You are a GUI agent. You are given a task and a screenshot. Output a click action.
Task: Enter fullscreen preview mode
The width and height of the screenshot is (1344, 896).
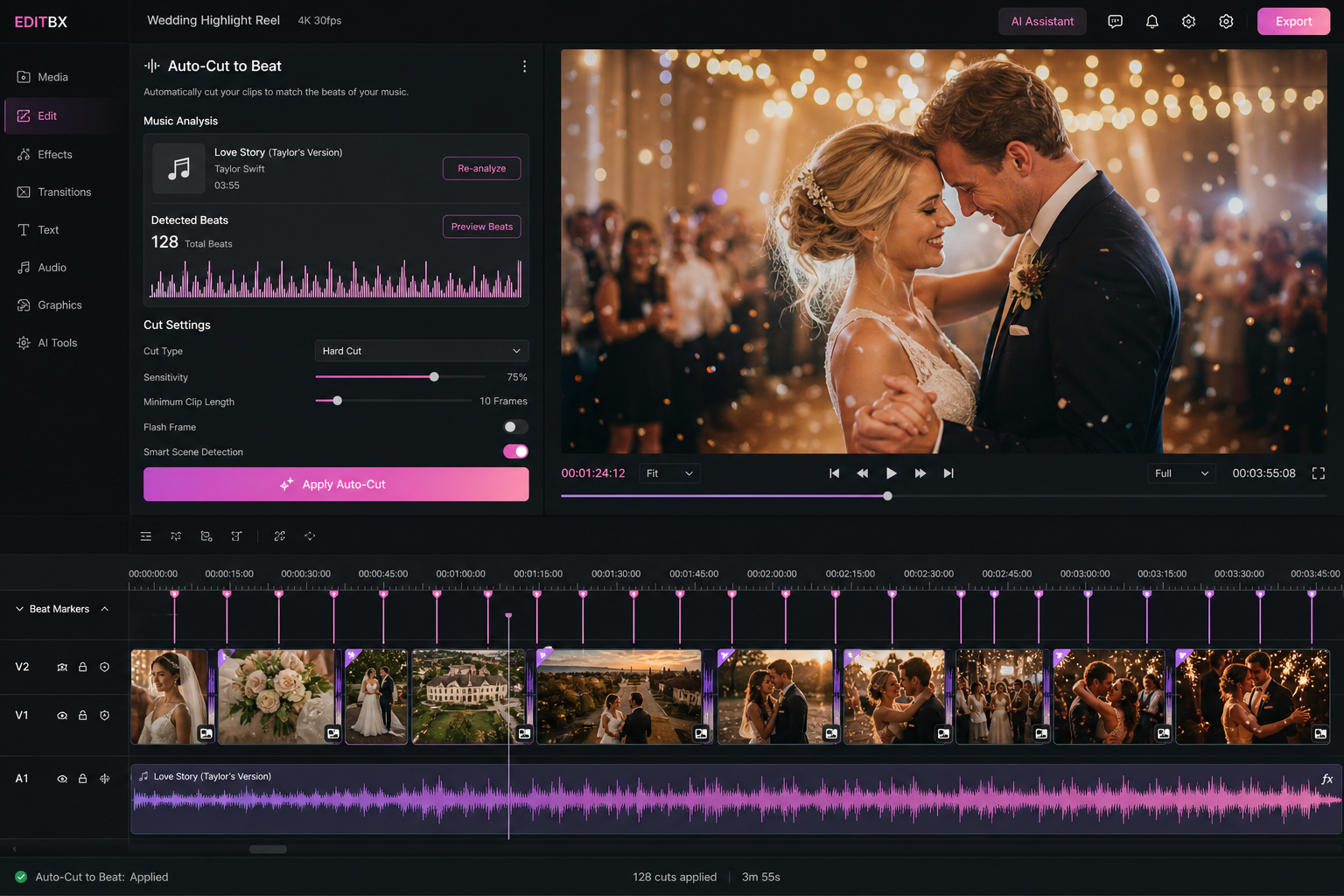(x=1319, y=473)
